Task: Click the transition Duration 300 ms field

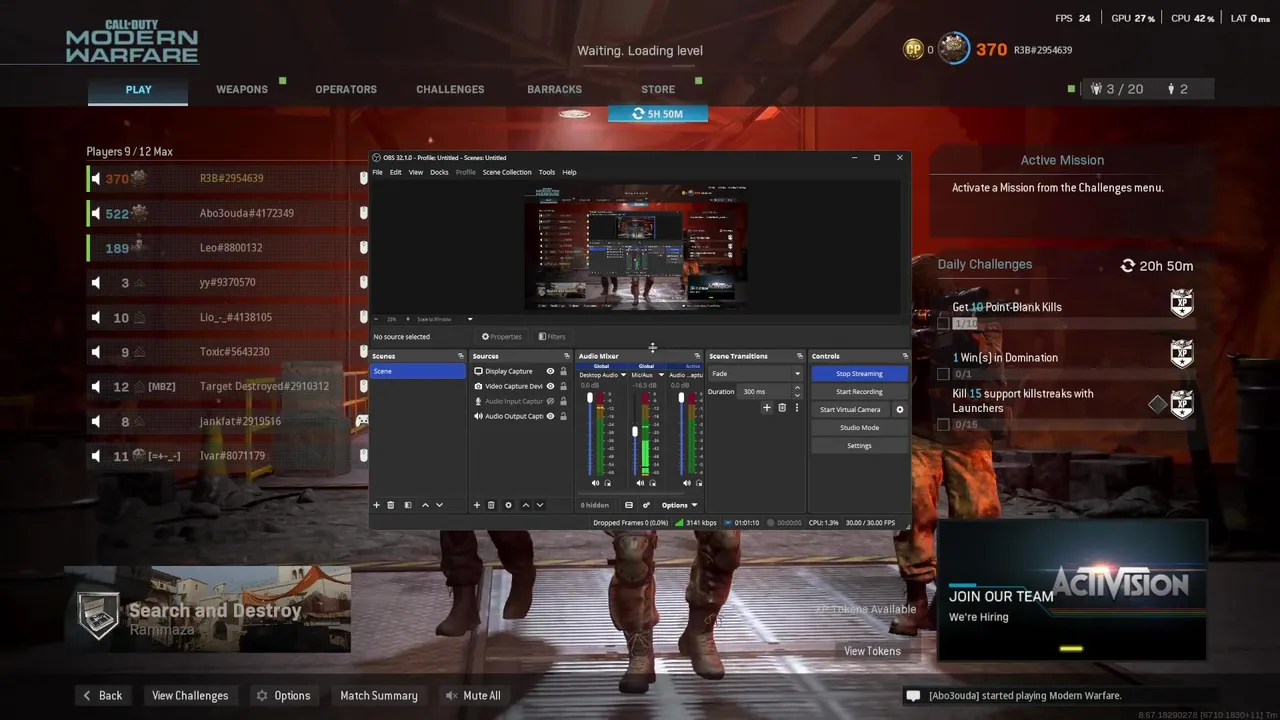Action: tap(764, 392)
